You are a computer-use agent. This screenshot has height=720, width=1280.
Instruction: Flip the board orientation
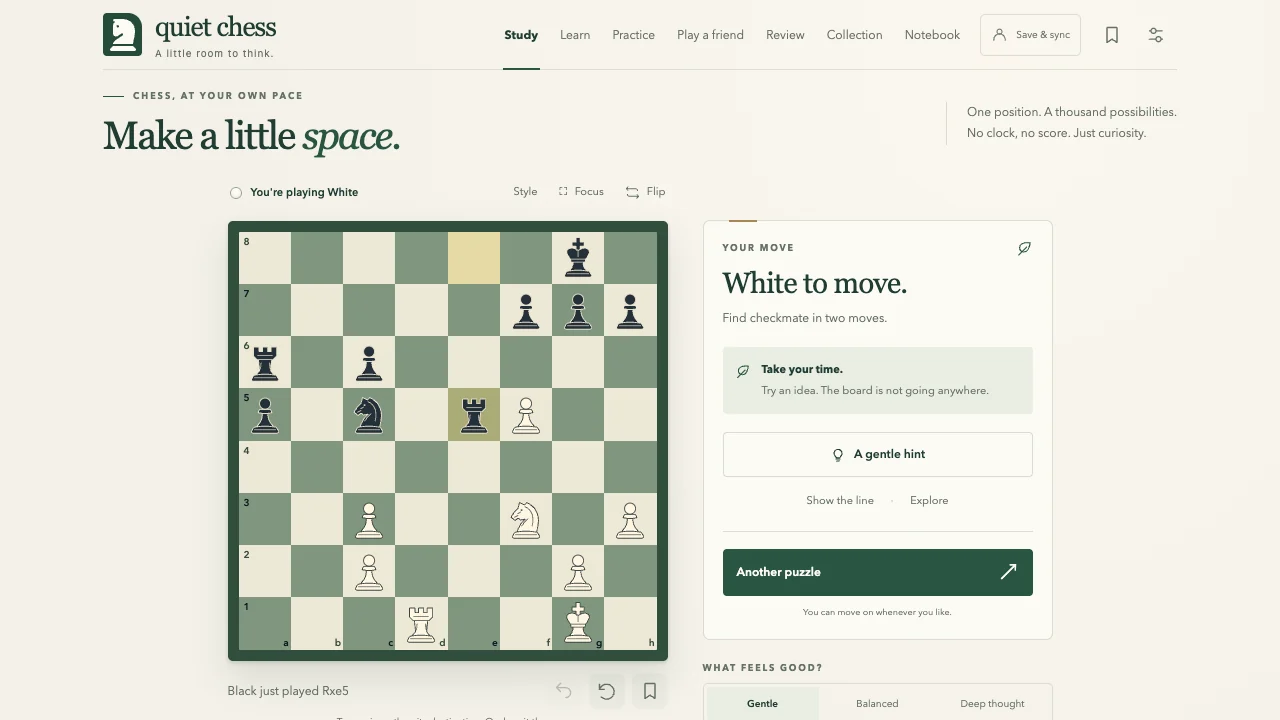[x=645, y=191]
